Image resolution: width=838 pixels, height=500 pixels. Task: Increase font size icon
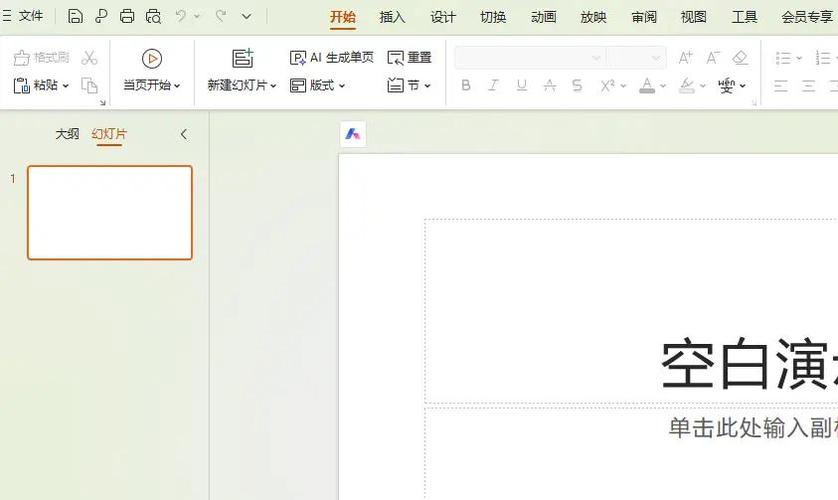coord(685,57)
